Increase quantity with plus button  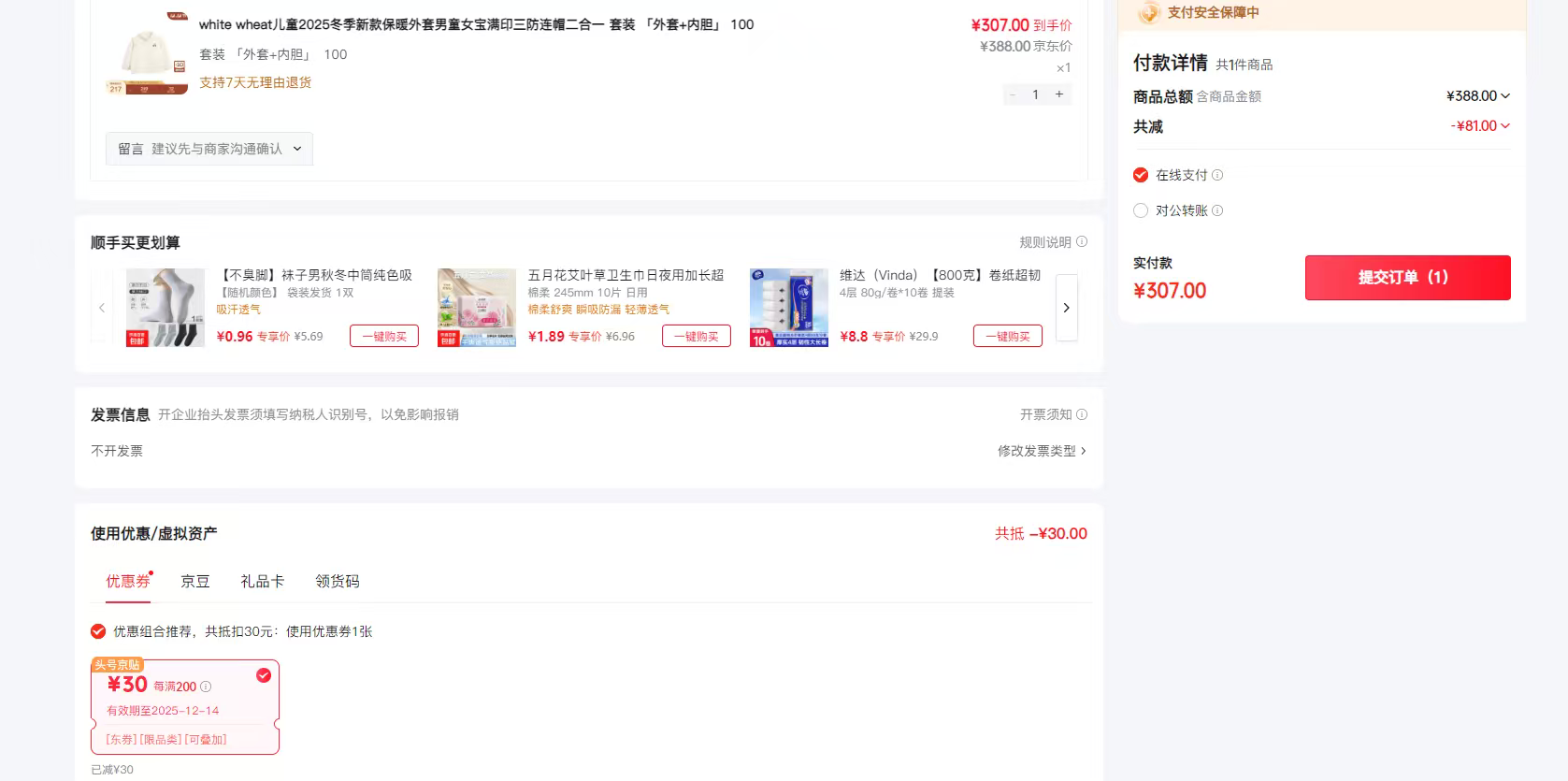click(1059, 94)
